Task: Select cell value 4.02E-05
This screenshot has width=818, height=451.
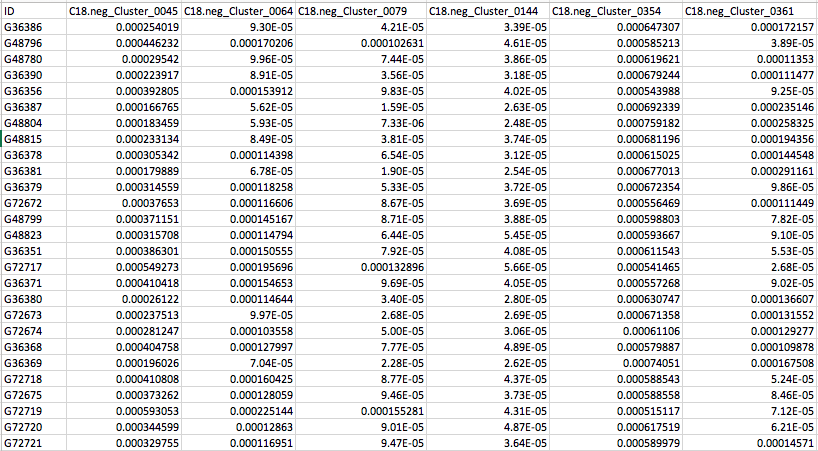Action: click(x=488, y=91)
